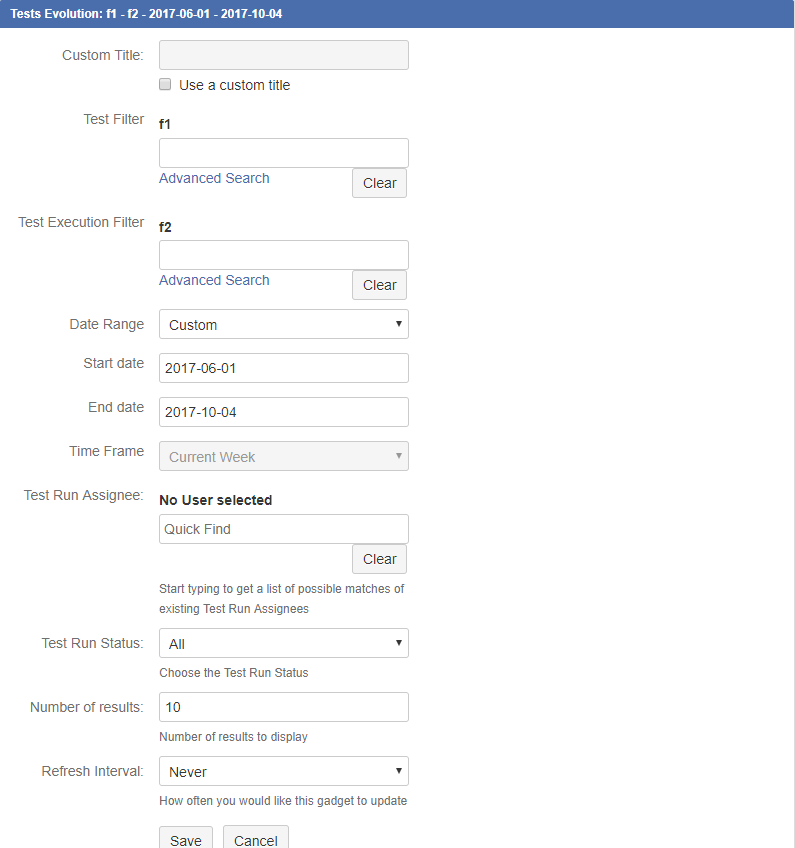Image resolution: width=795 pixels, height=848 pixels.
Task: Click the Quick Find assignee field
Action: pyautogui.click(x=283, y=529)
